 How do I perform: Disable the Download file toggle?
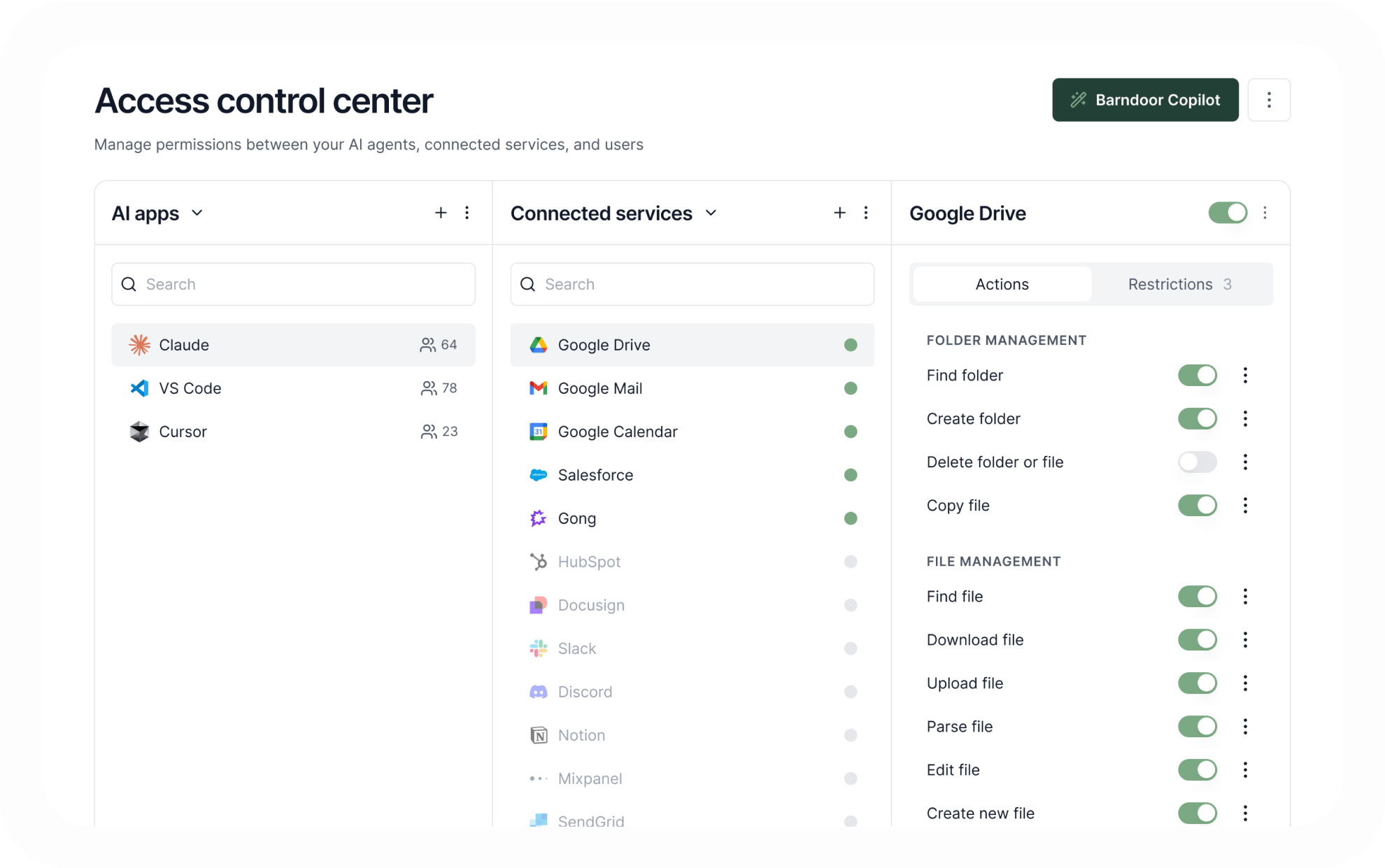pyautogui.click(x=1197, y=640)
